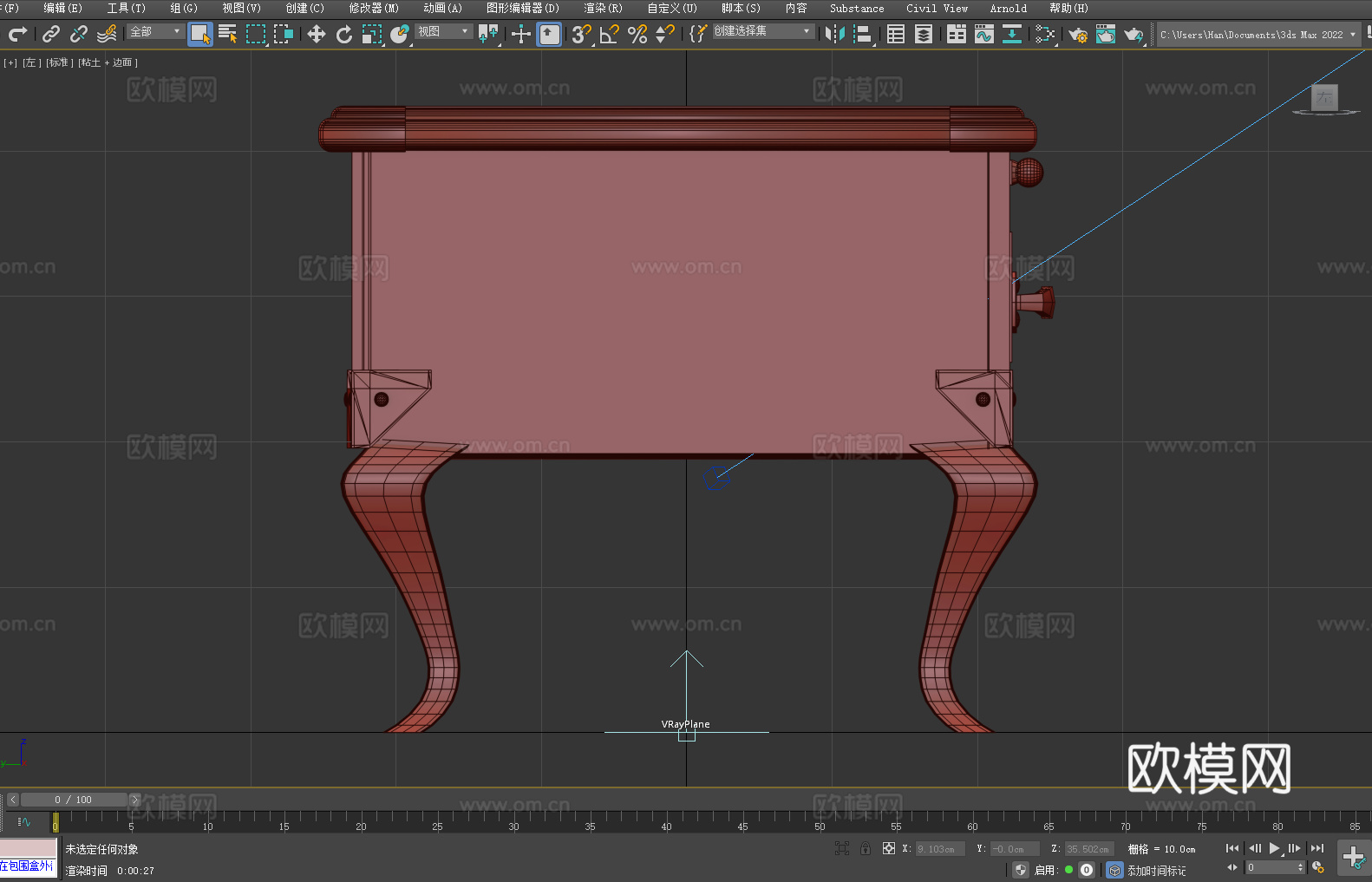Open Material Editor nodes icon

pyautogui.click(x=1045, y=34)
